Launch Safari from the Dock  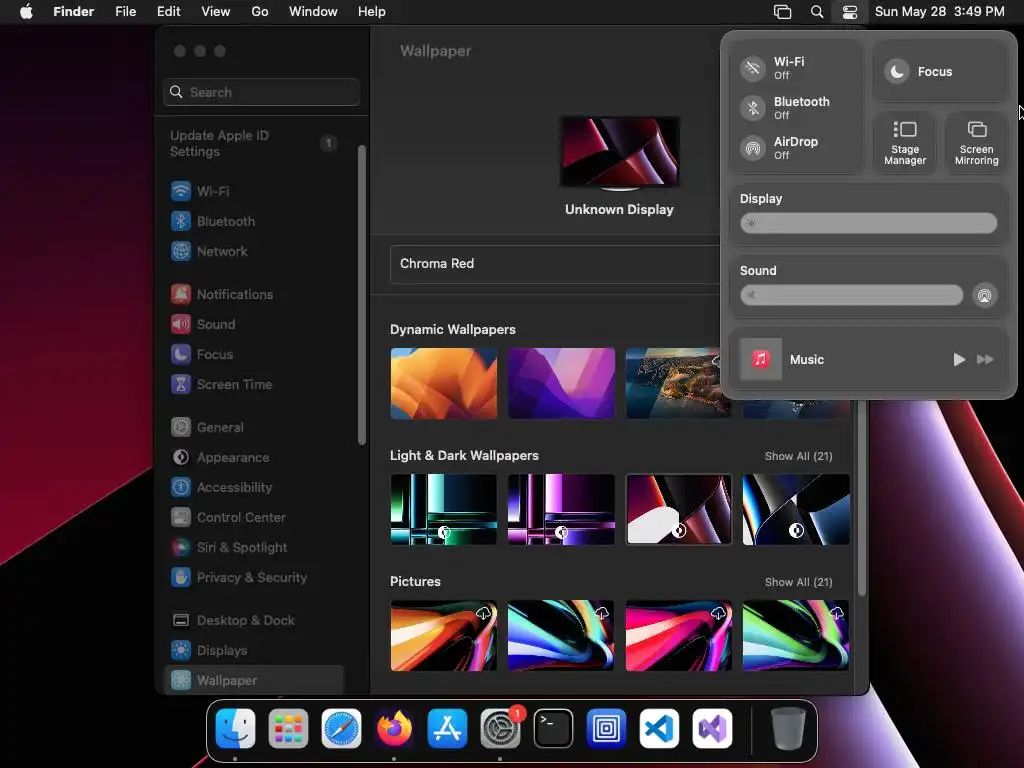click(341, 728)
